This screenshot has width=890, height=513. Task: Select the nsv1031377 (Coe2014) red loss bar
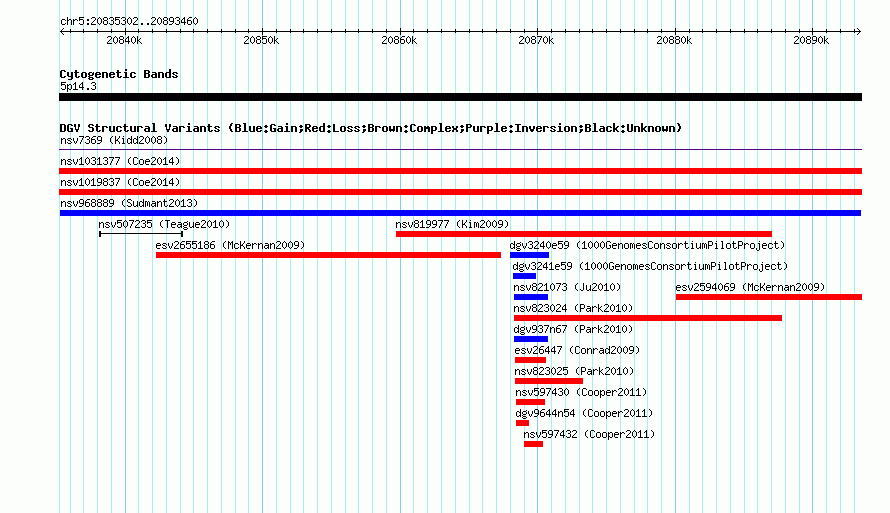[460, 171]
